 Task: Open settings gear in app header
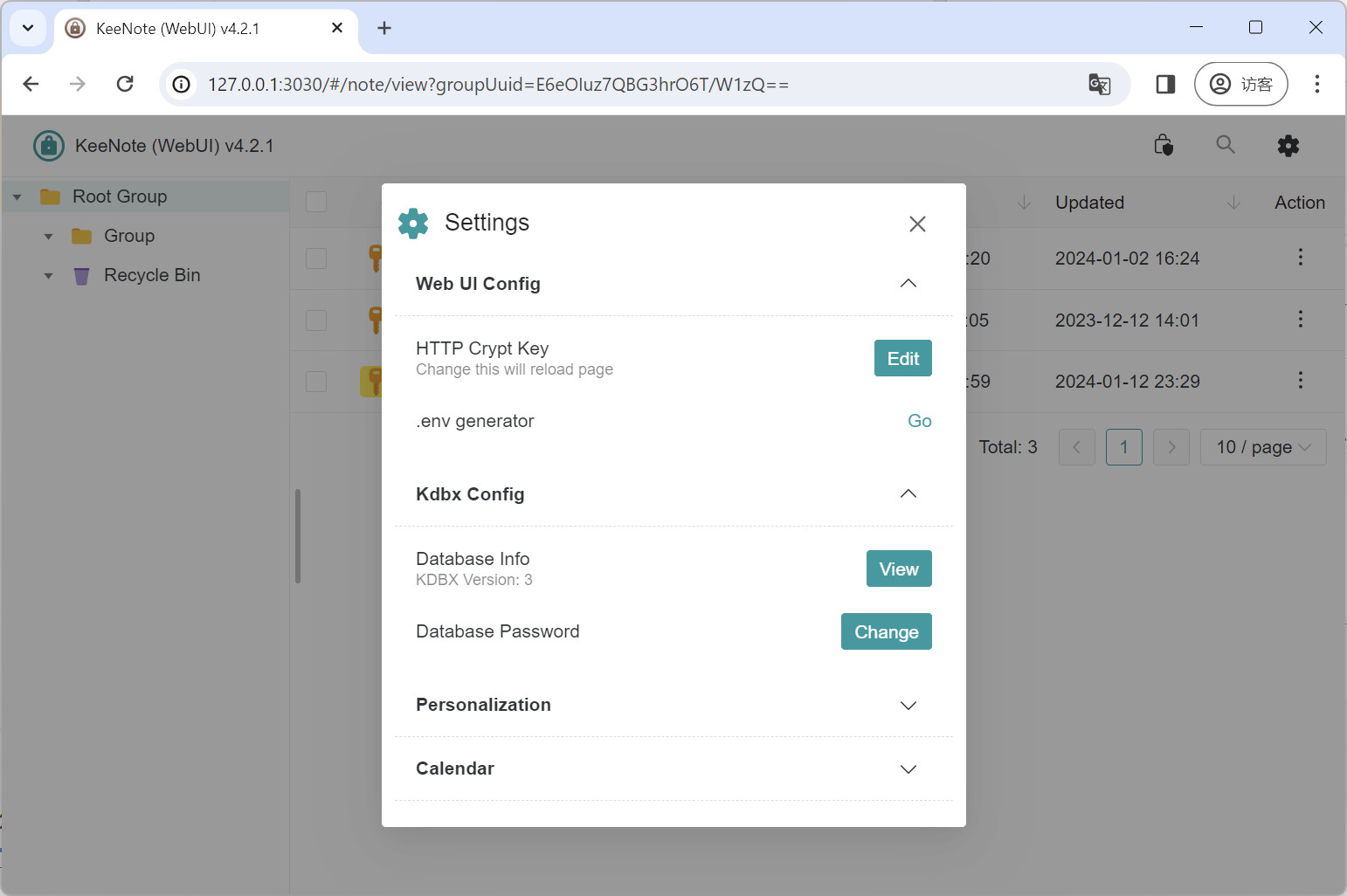point(1288,146)
